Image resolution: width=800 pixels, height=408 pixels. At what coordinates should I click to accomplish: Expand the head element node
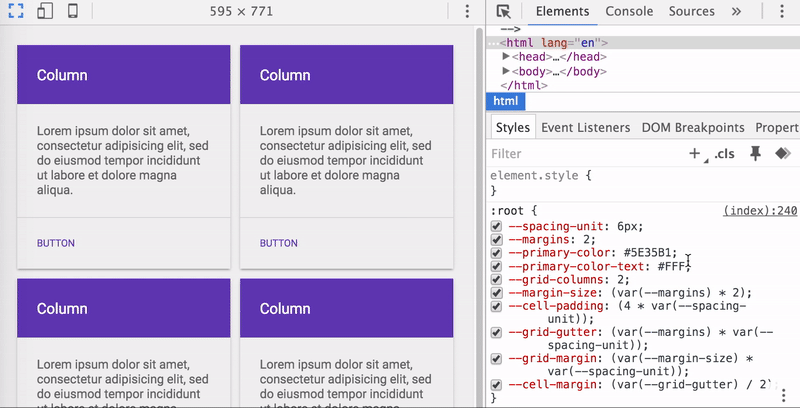click(506, 57)
